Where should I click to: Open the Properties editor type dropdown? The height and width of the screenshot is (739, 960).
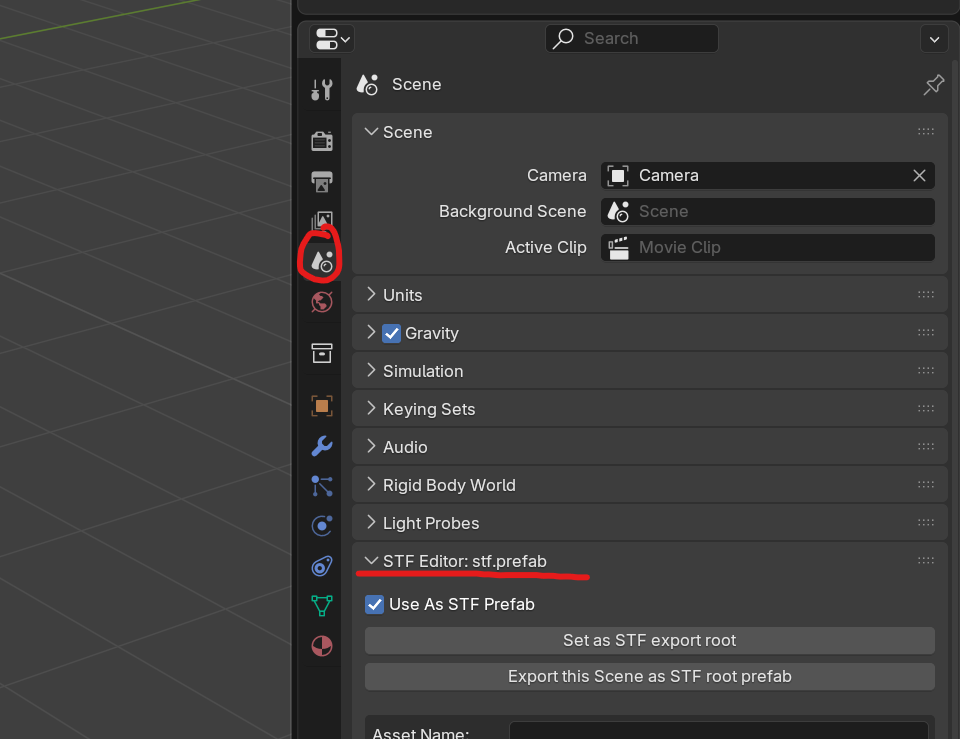pyautogui.click(x=332, y=39)
